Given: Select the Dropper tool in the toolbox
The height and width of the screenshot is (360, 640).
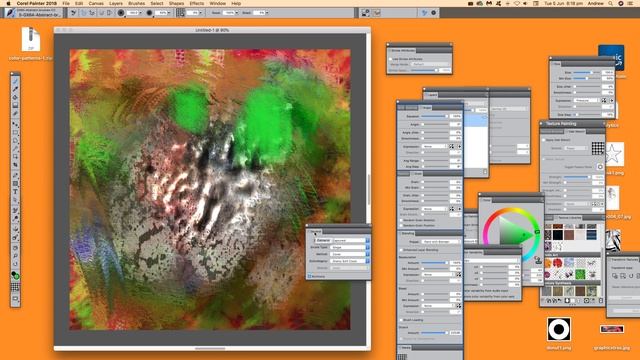Looking at the screenshot, I should 15,89.
